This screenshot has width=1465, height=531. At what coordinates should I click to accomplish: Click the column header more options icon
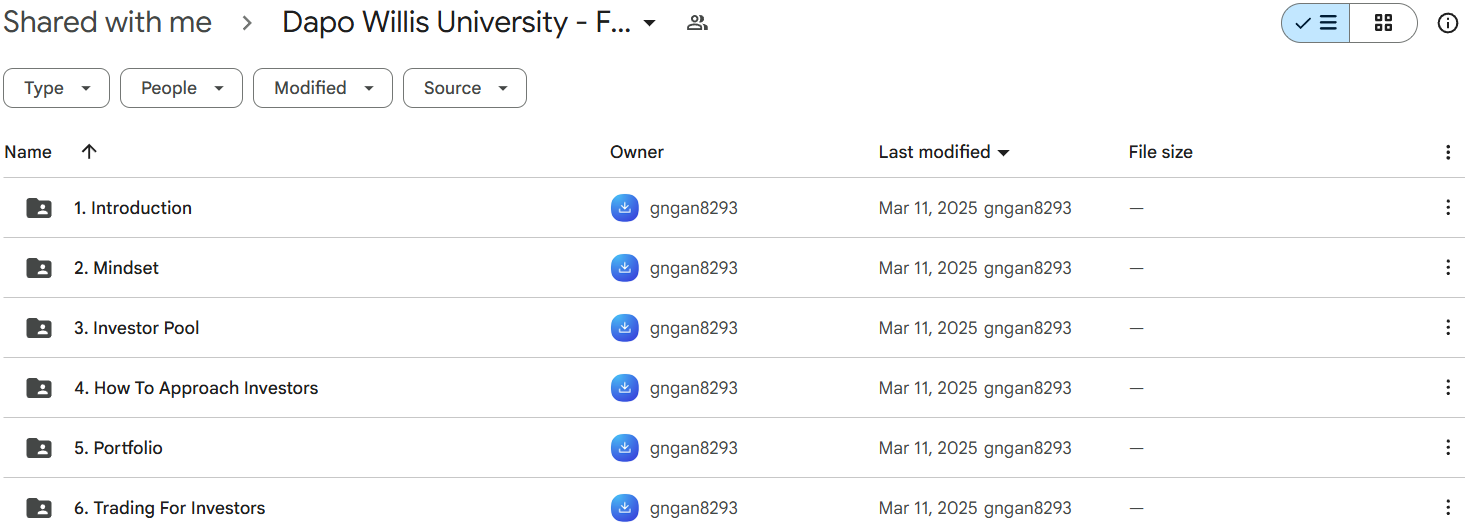[x=1447, y=152]
